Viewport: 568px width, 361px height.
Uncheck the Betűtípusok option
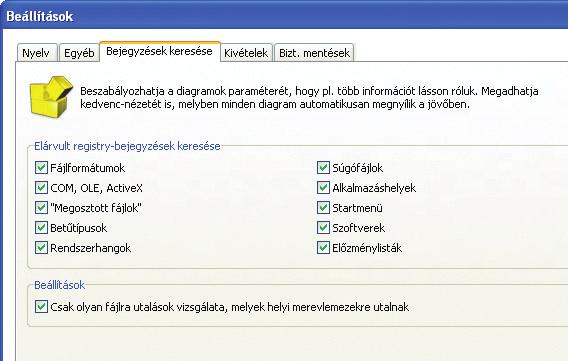pos(41,227)
